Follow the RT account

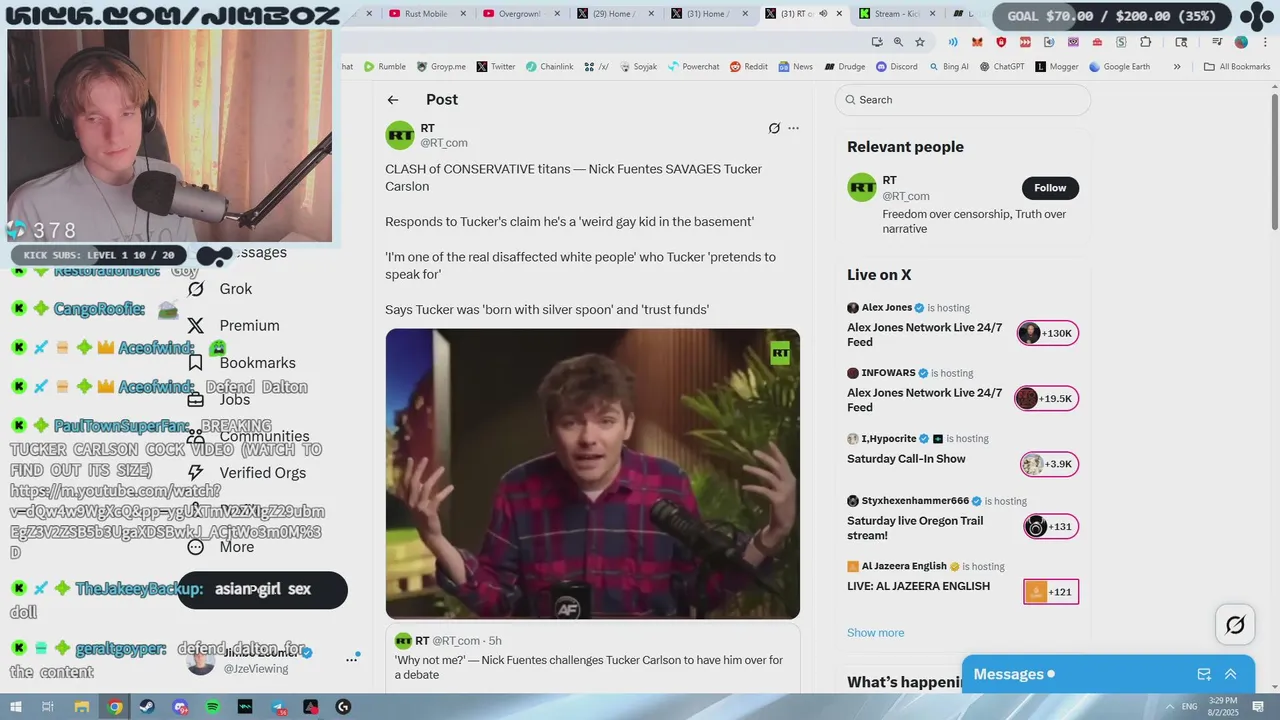point(1050,188)
